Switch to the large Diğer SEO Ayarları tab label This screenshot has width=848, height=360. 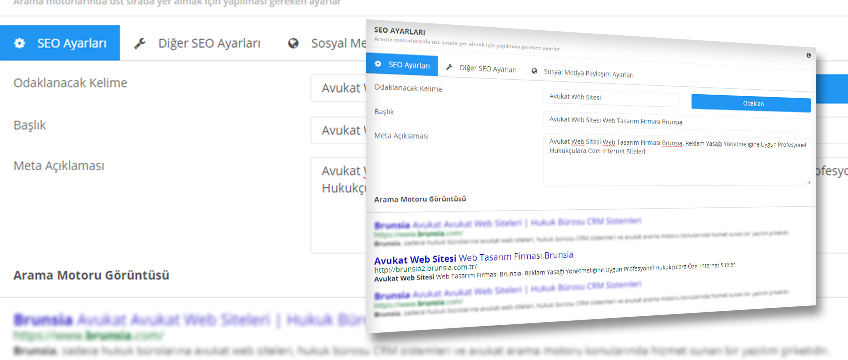pyautogui.click(x=209, y=44)
